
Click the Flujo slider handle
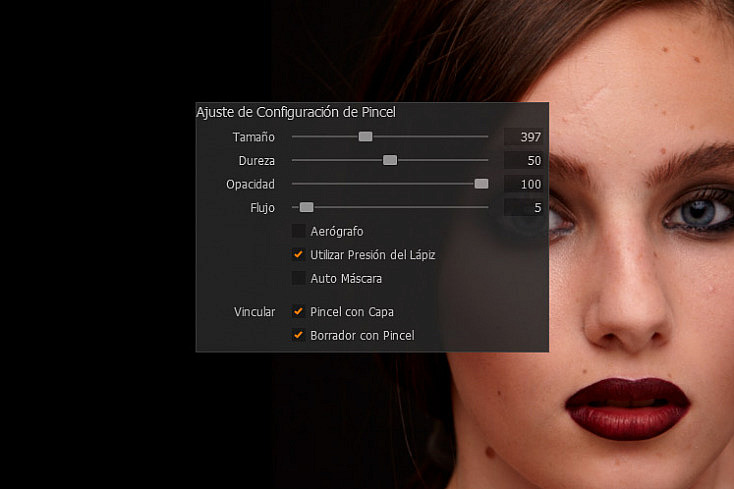click(x=307, y=207)
